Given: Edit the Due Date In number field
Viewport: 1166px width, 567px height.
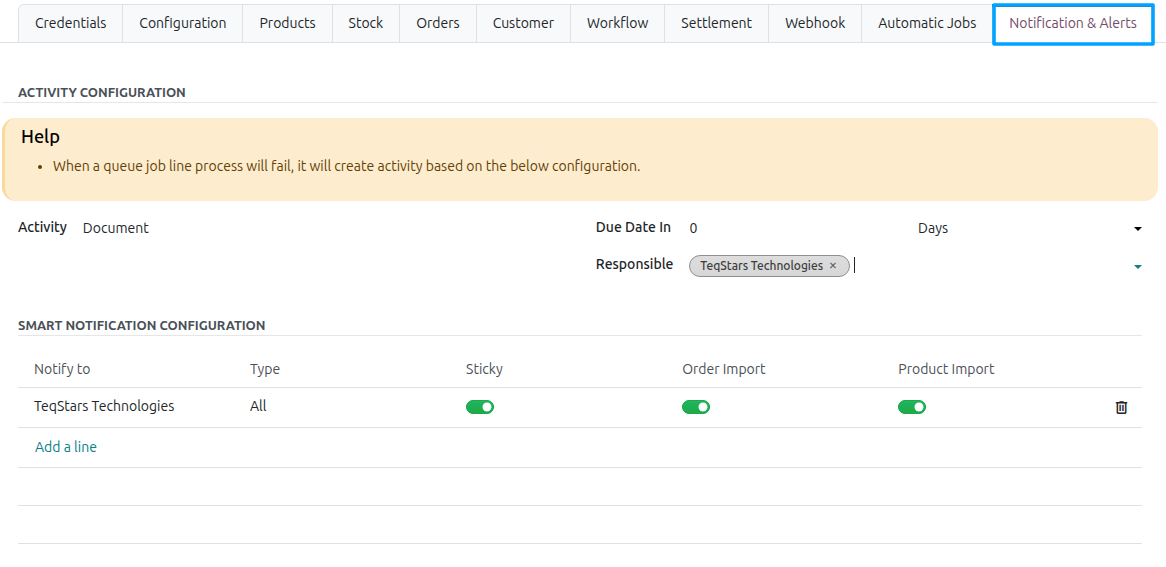Looking at the screenshot, I should click(x=796, y=228).
